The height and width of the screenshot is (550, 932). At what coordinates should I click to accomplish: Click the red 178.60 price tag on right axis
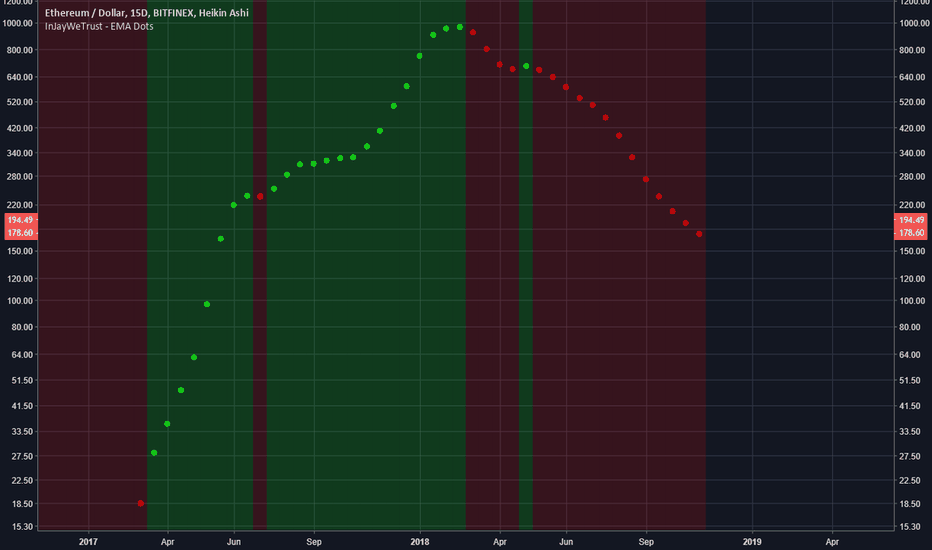911,233
